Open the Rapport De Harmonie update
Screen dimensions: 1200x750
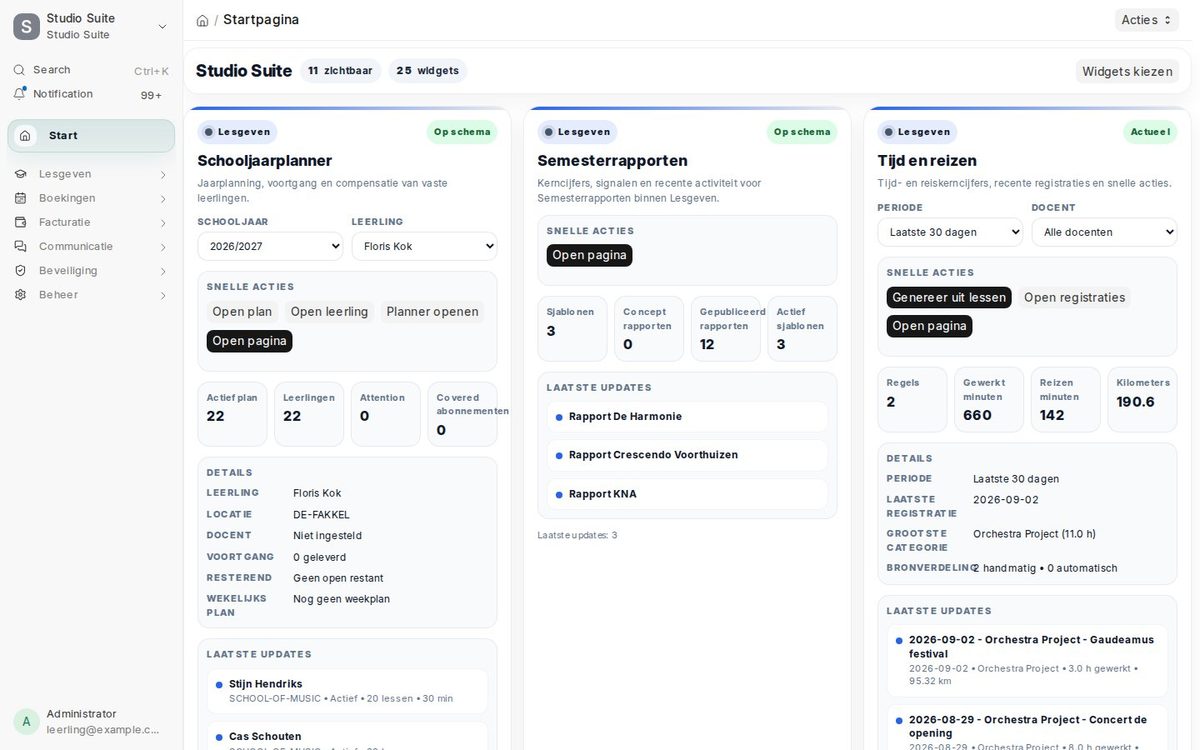687,417
